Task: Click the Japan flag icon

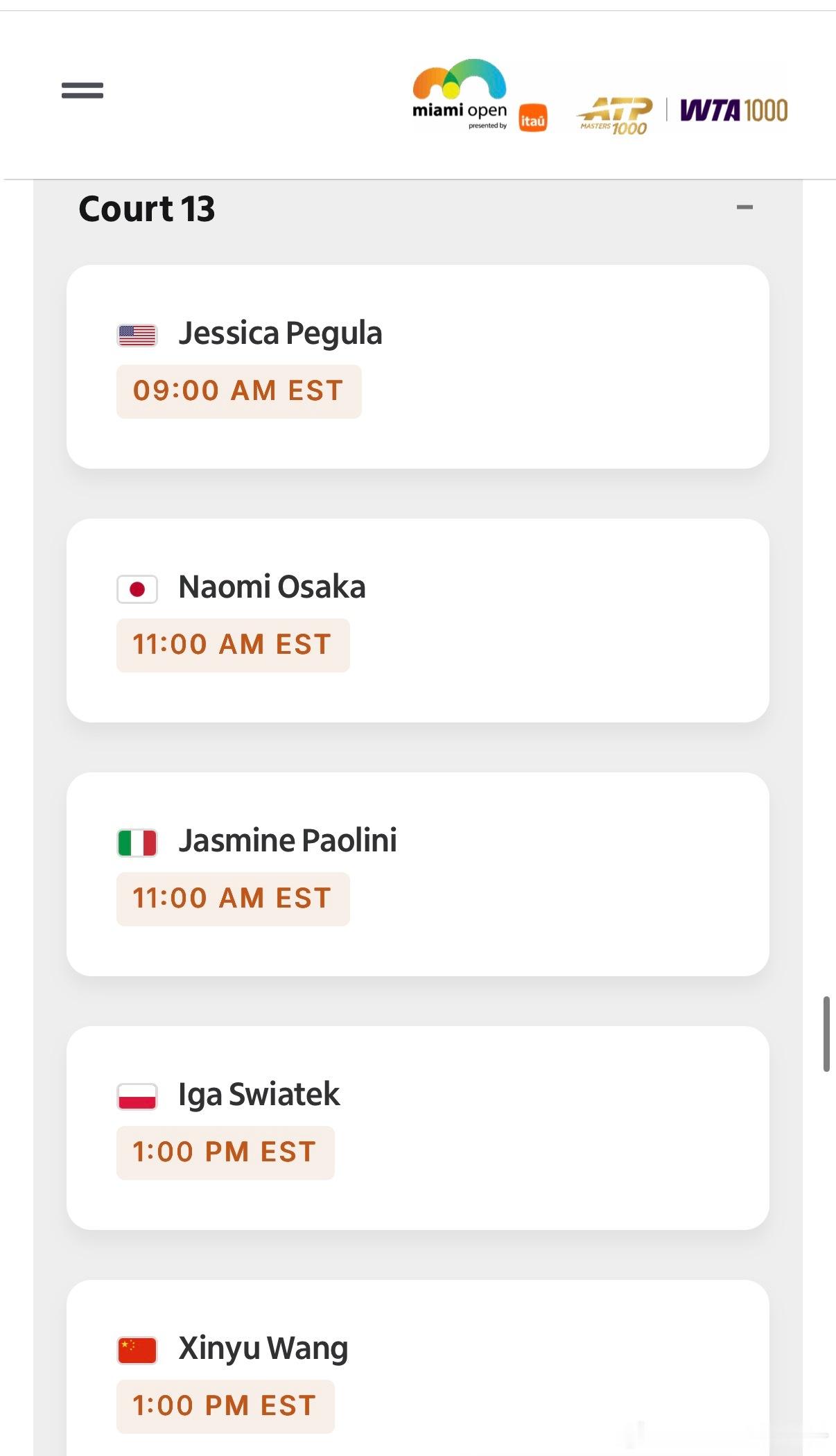Action: tap(137, 589)
